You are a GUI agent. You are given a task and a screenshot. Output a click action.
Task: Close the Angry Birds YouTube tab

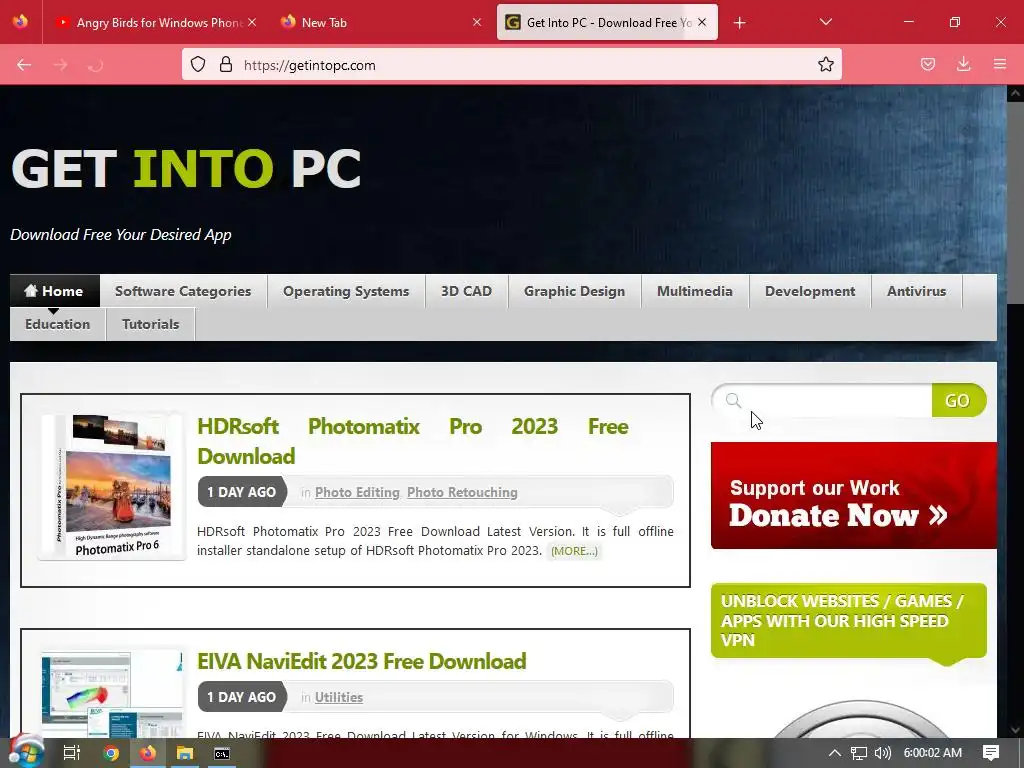252,22
